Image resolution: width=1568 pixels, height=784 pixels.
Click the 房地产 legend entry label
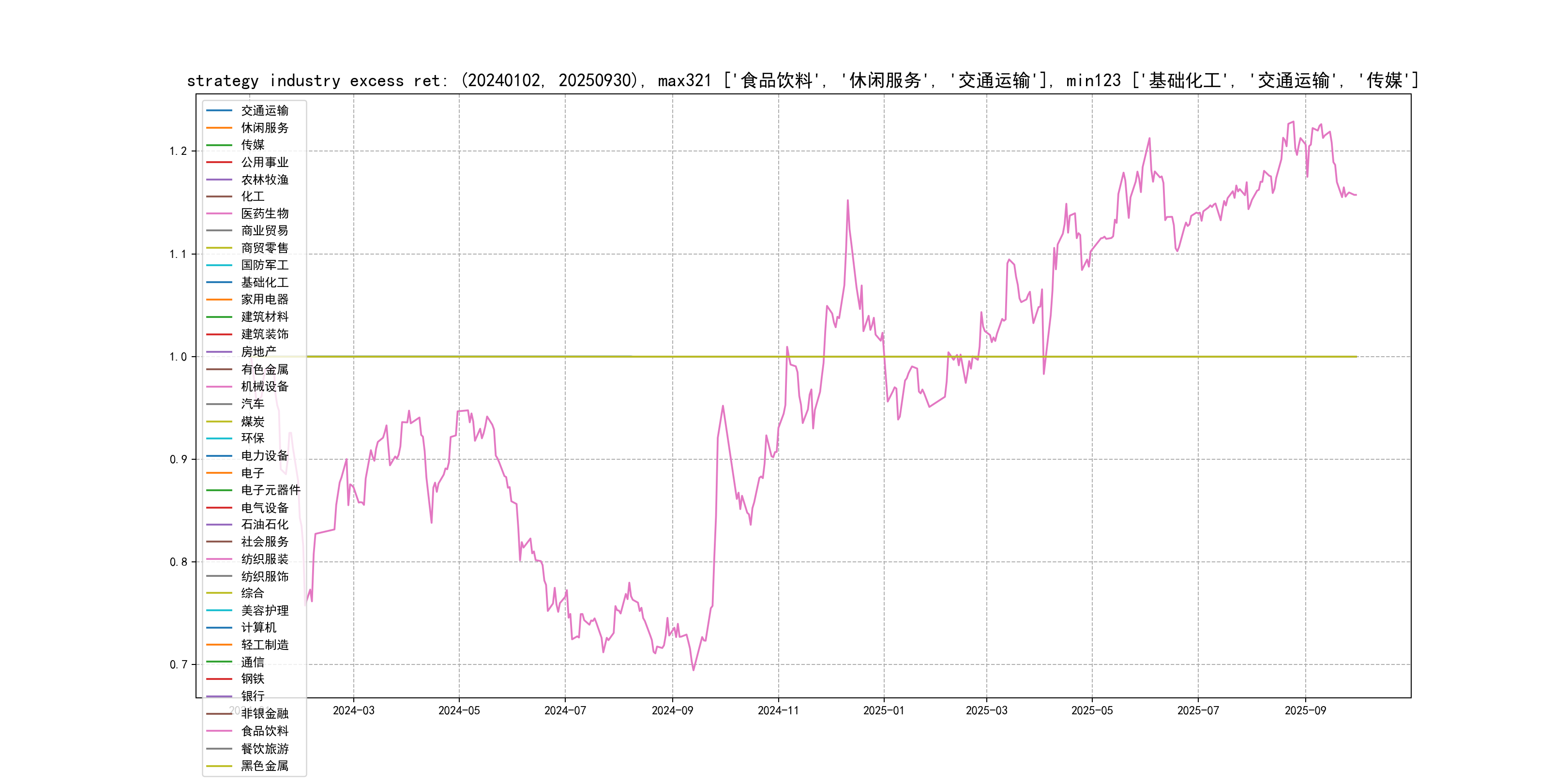(259, 352)
